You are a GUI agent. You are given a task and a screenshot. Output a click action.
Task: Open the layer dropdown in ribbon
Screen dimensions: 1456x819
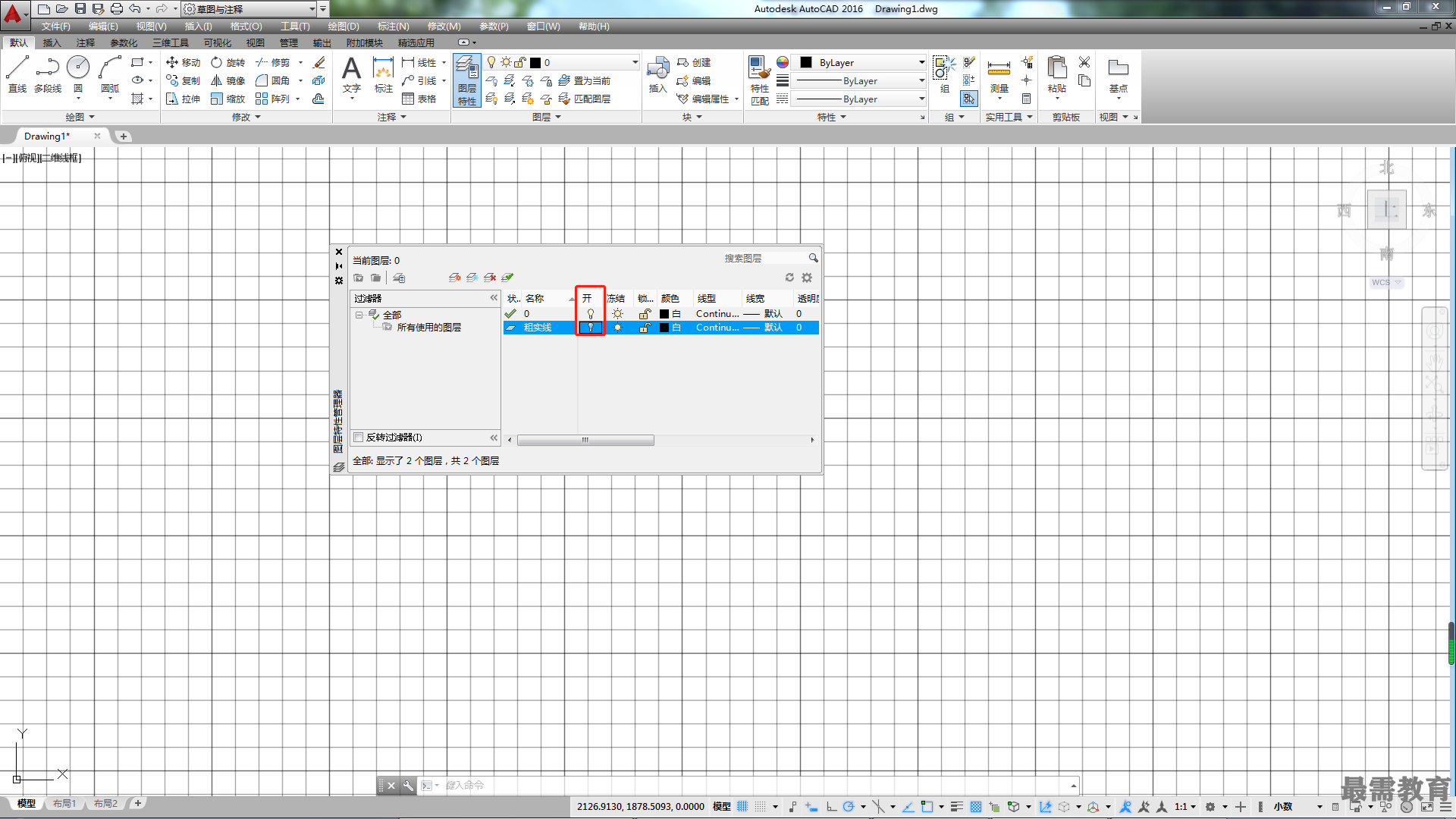(x=563, y=62)
